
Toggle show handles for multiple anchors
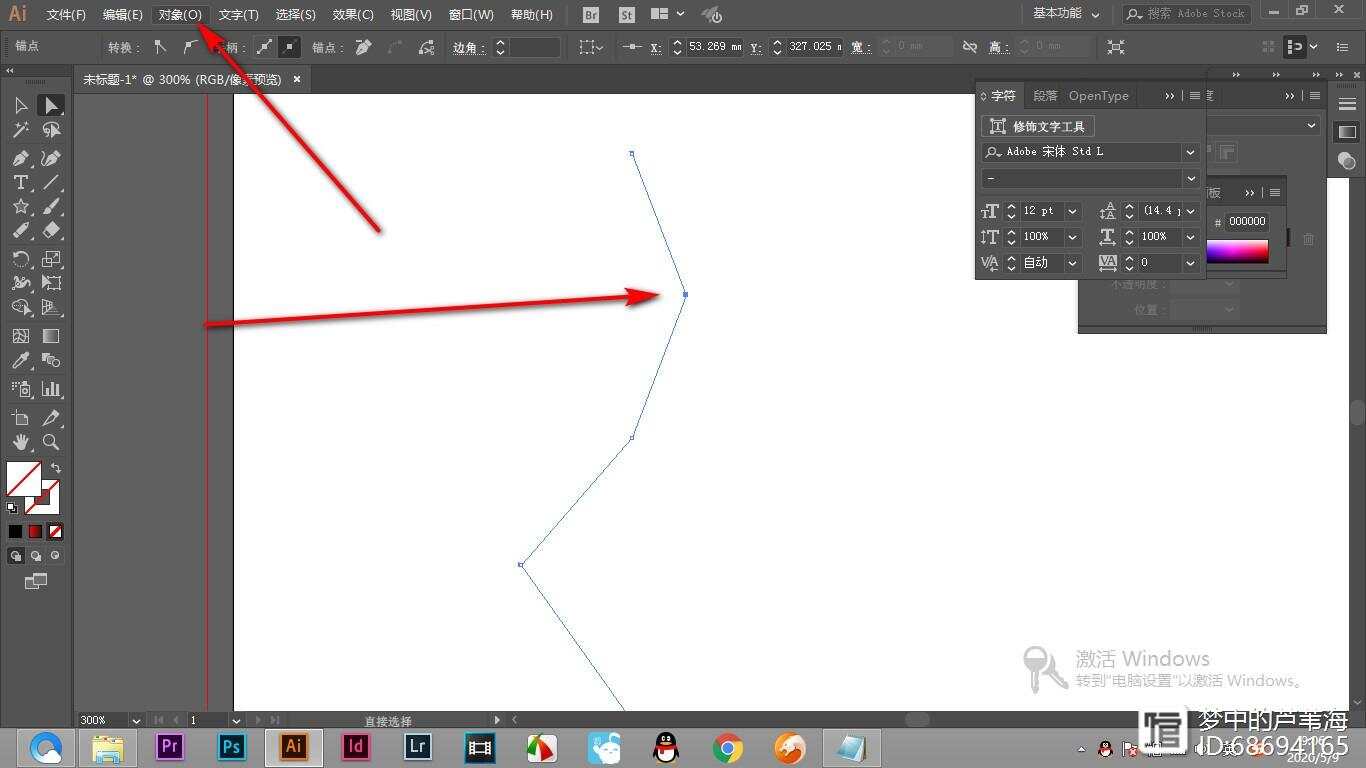(264, 46)
